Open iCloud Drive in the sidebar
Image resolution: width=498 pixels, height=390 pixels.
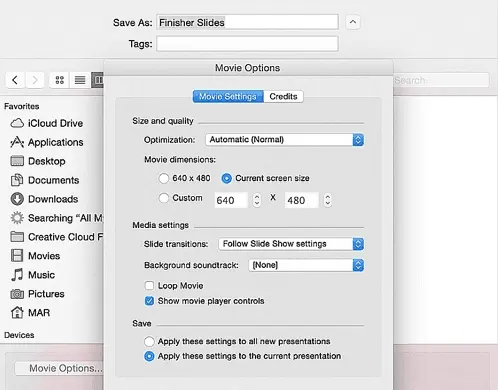tap(47, 123)
